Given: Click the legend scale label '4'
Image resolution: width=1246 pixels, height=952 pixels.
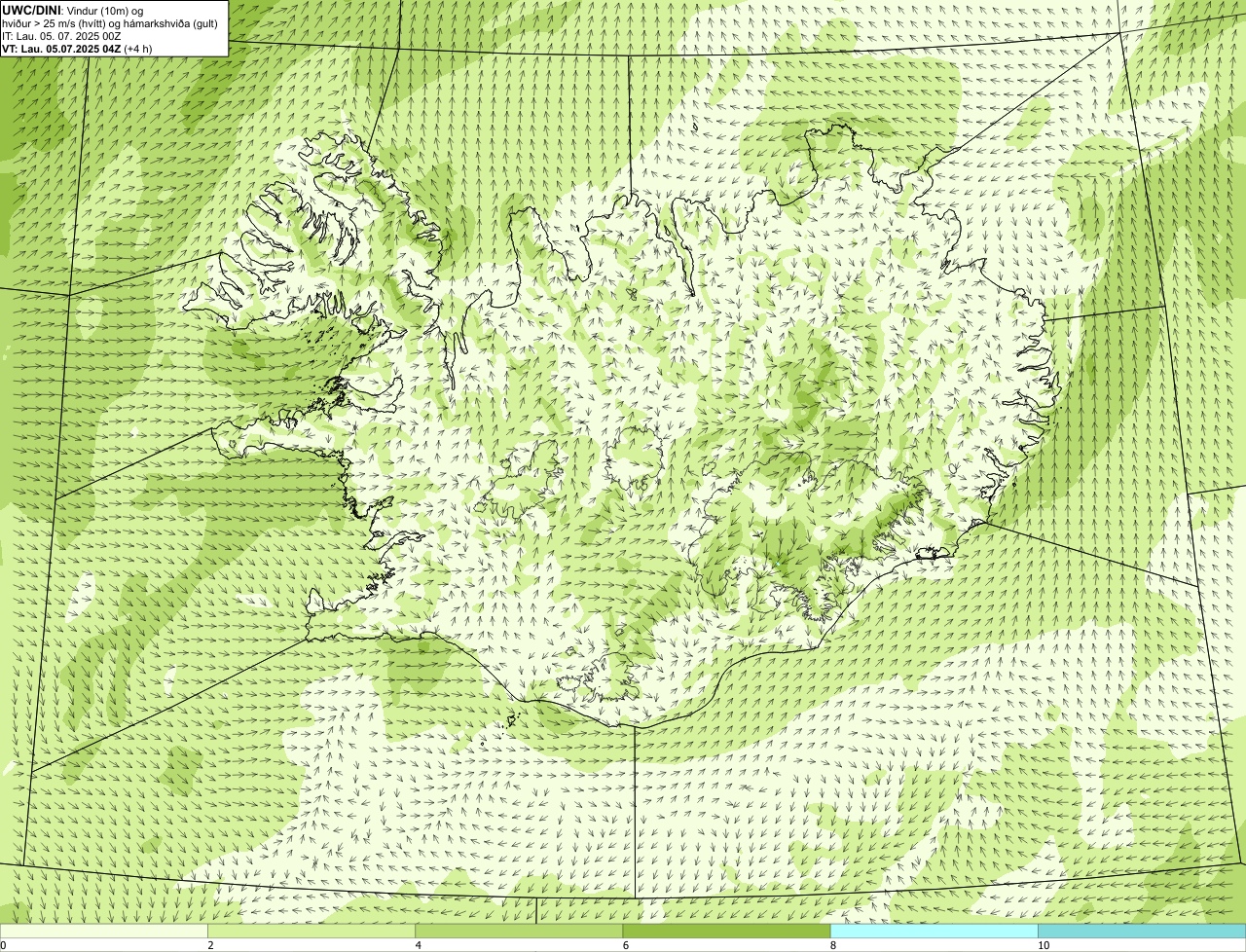Looking at the screenshot, I should (418, 945).
